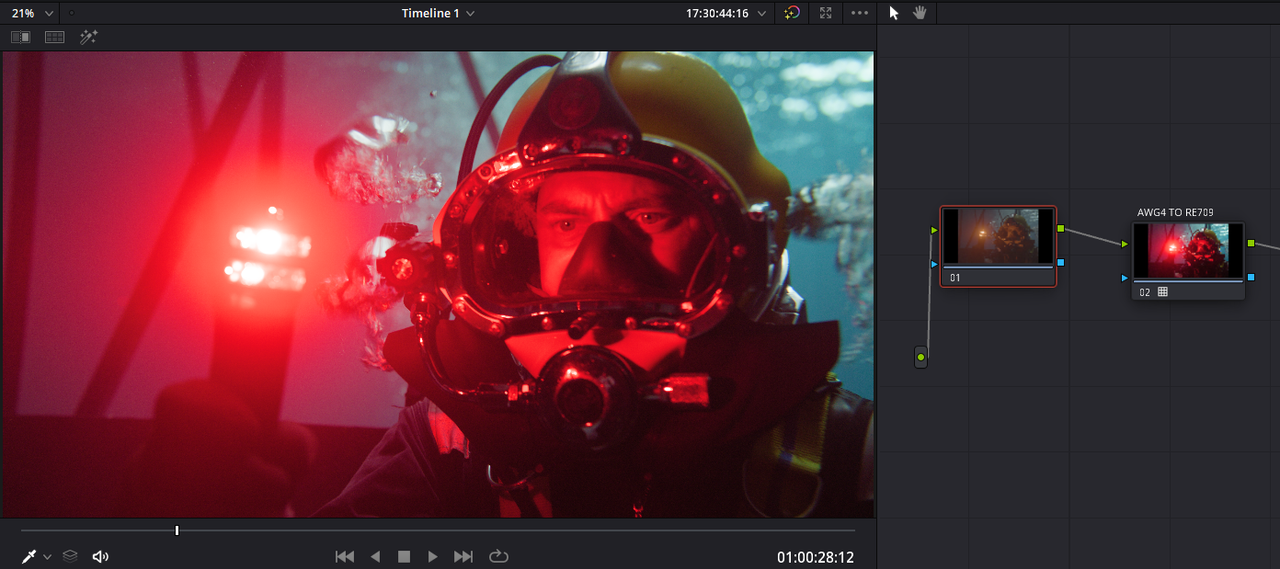The height and width of the screenshot is (569, 1280).
Task: Stop playback with the stop button
Action: [404, 556]
